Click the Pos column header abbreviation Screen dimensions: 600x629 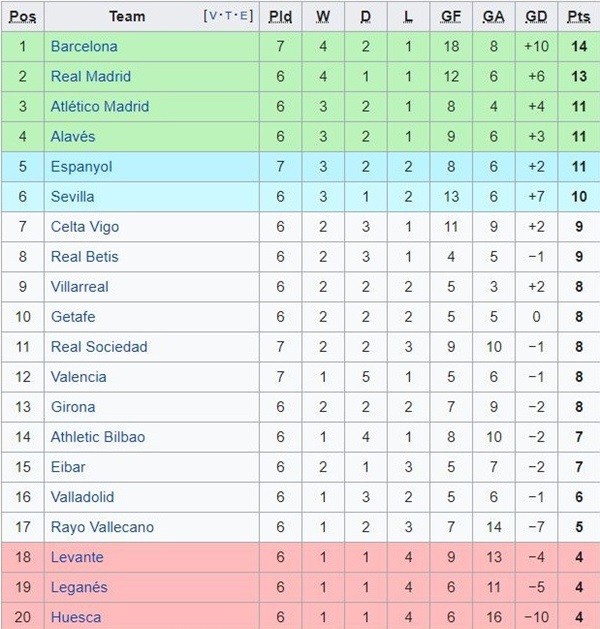[x=24, y=16]
